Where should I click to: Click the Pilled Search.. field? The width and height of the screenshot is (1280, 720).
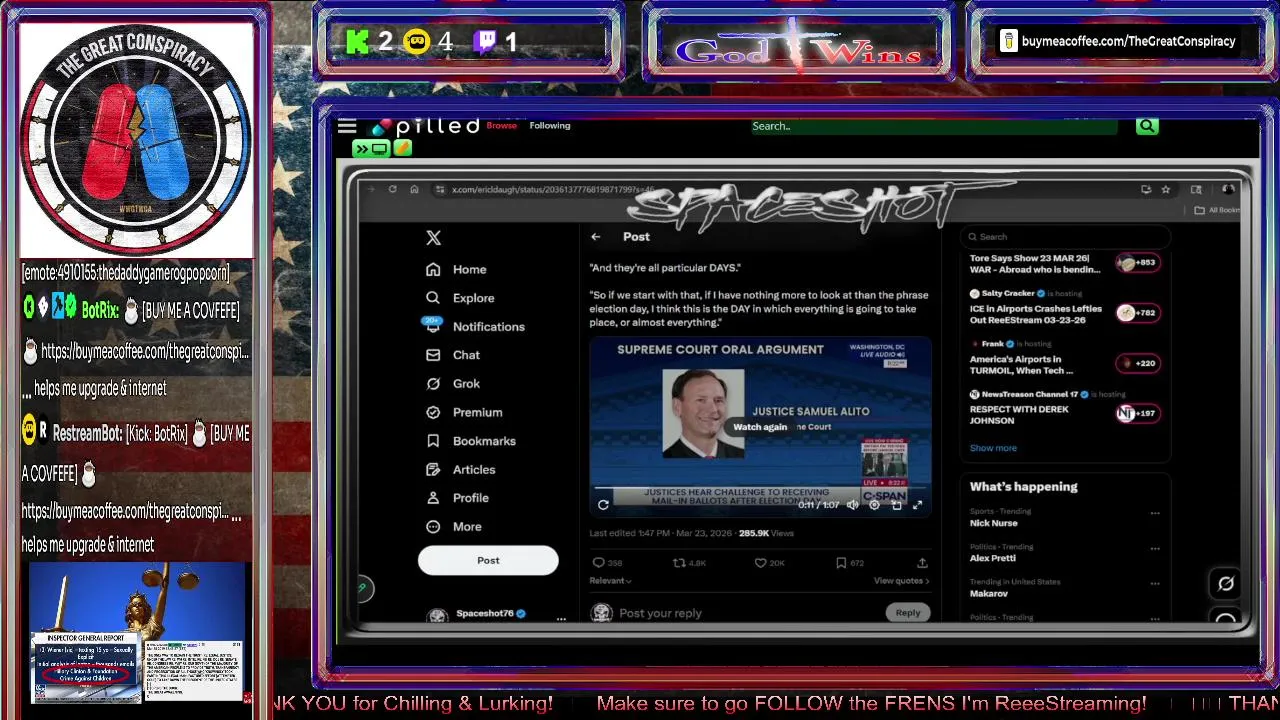[x=934, y=126]
